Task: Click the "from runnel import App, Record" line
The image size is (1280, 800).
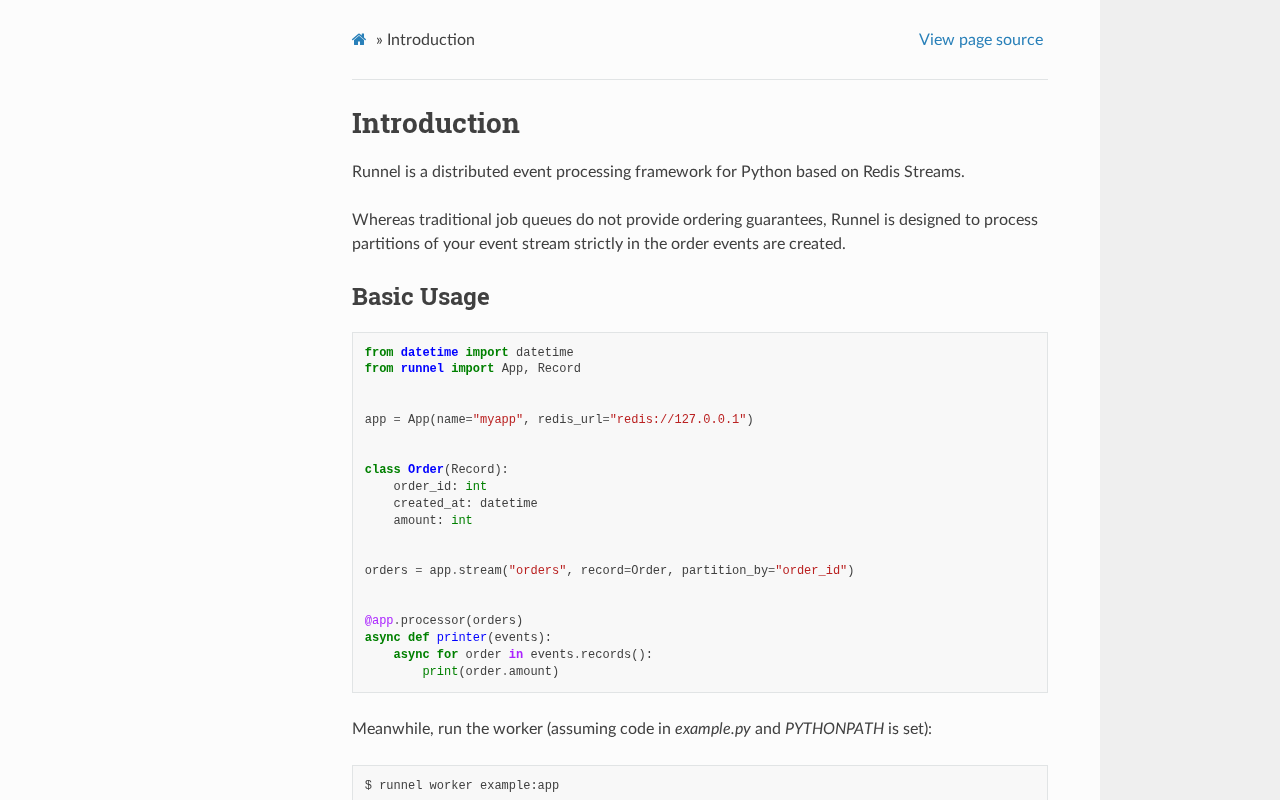Action: [x=472, y=369]
